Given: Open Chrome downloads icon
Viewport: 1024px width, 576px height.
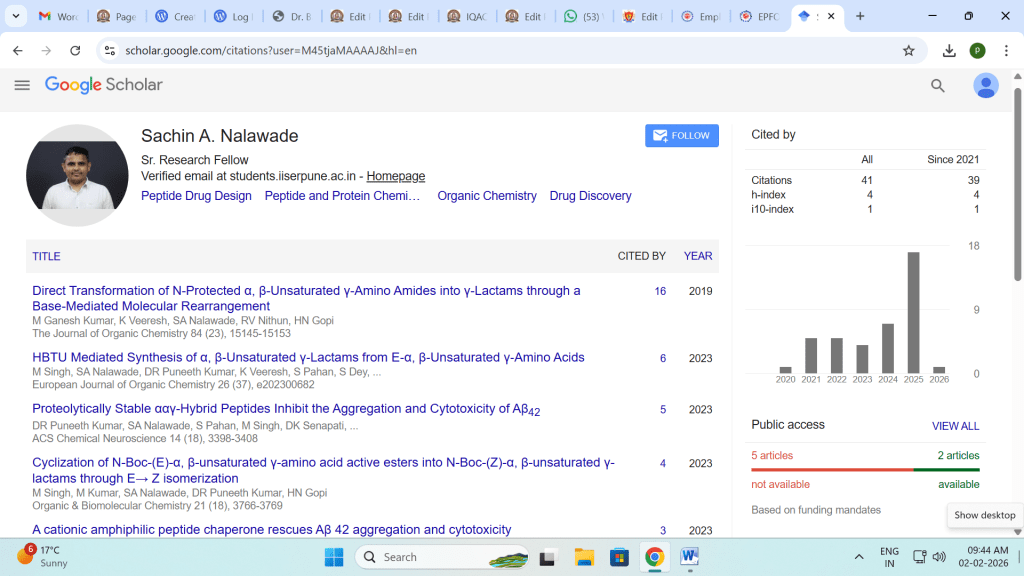Looking at the screenshot, I should 949,50.
